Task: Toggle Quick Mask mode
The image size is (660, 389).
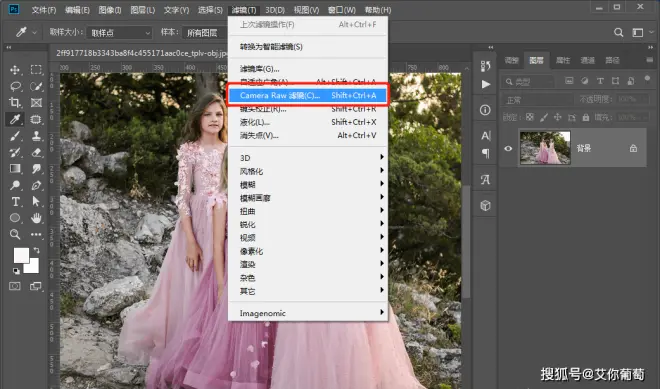Action: (x=15, y=287)
